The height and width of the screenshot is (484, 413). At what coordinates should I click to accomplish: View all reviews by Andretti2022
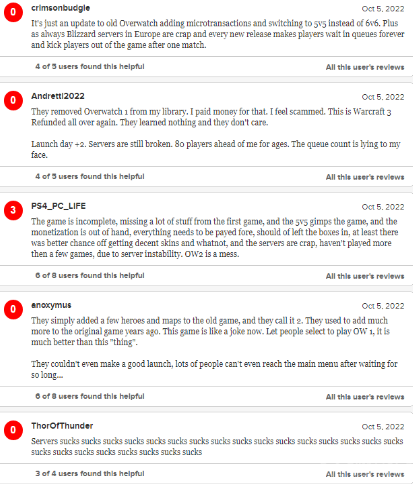click(365, 177)
